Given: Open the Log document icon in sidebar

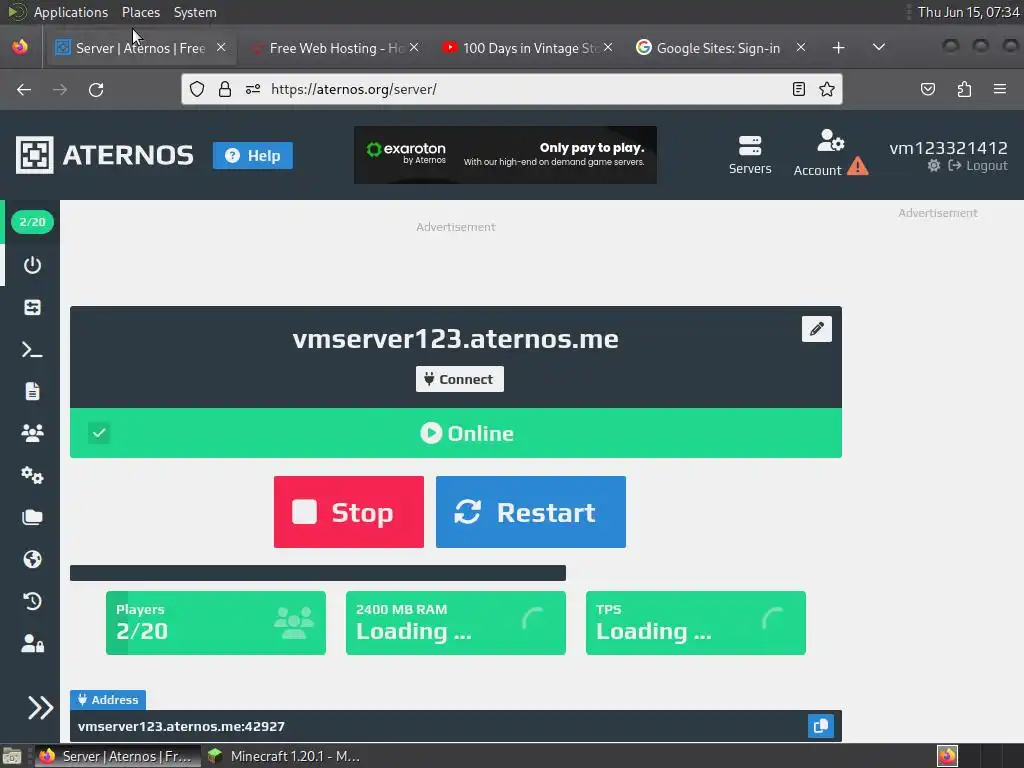Looking at the screenshot, I should pyautogui.click(x=32, y=391).
